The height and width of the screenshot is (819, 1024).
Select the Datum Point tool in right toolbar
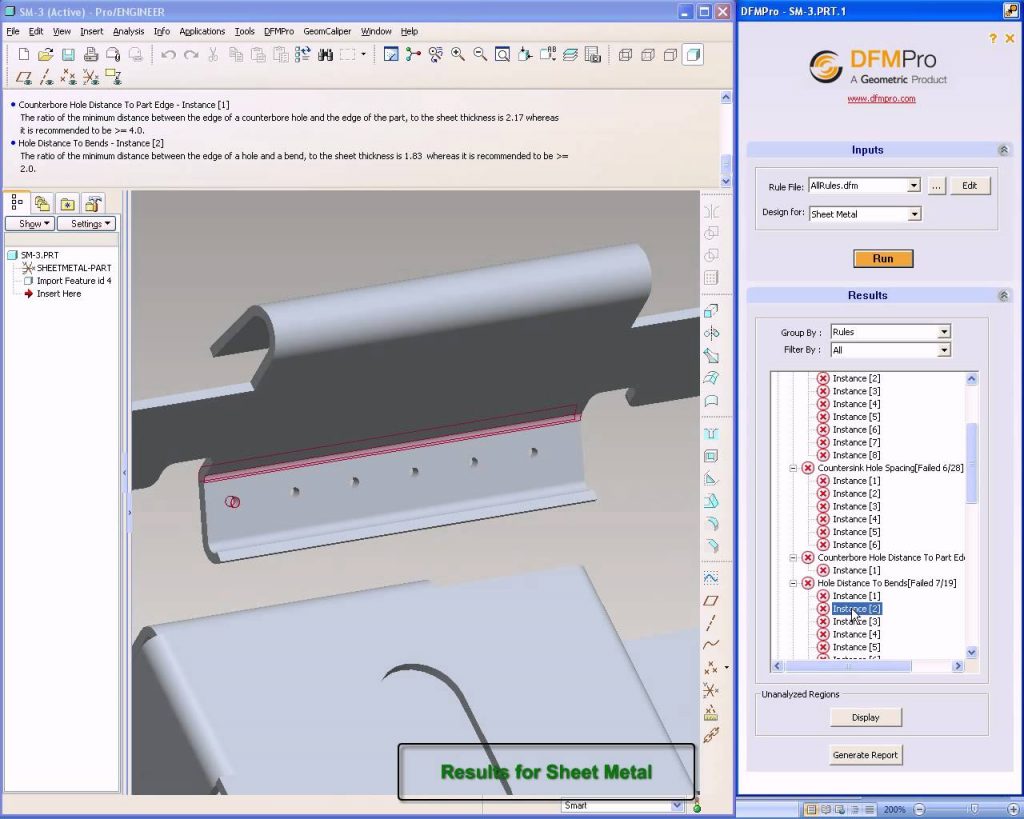pyautogui.click(x=711, y=667)
